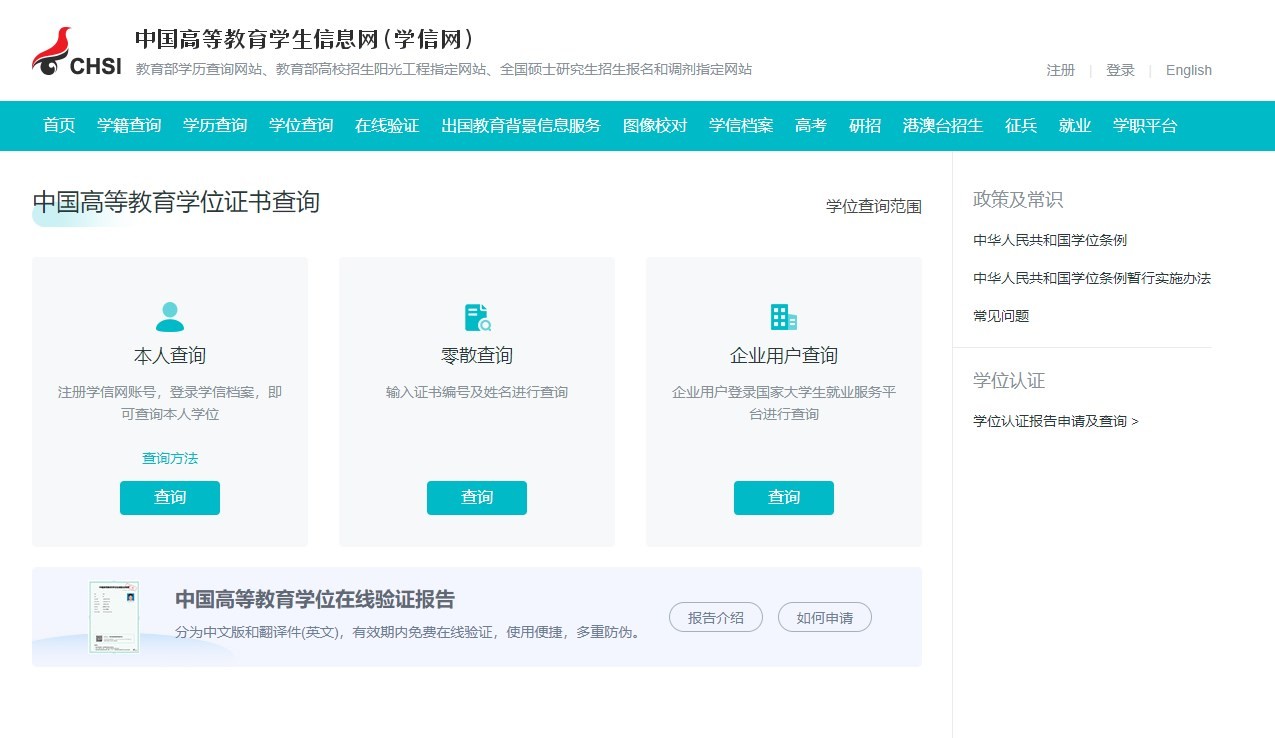Open 学位查询 navigation item
The height and width of the screenshot is (738, 1275).
tap(301, 126)
